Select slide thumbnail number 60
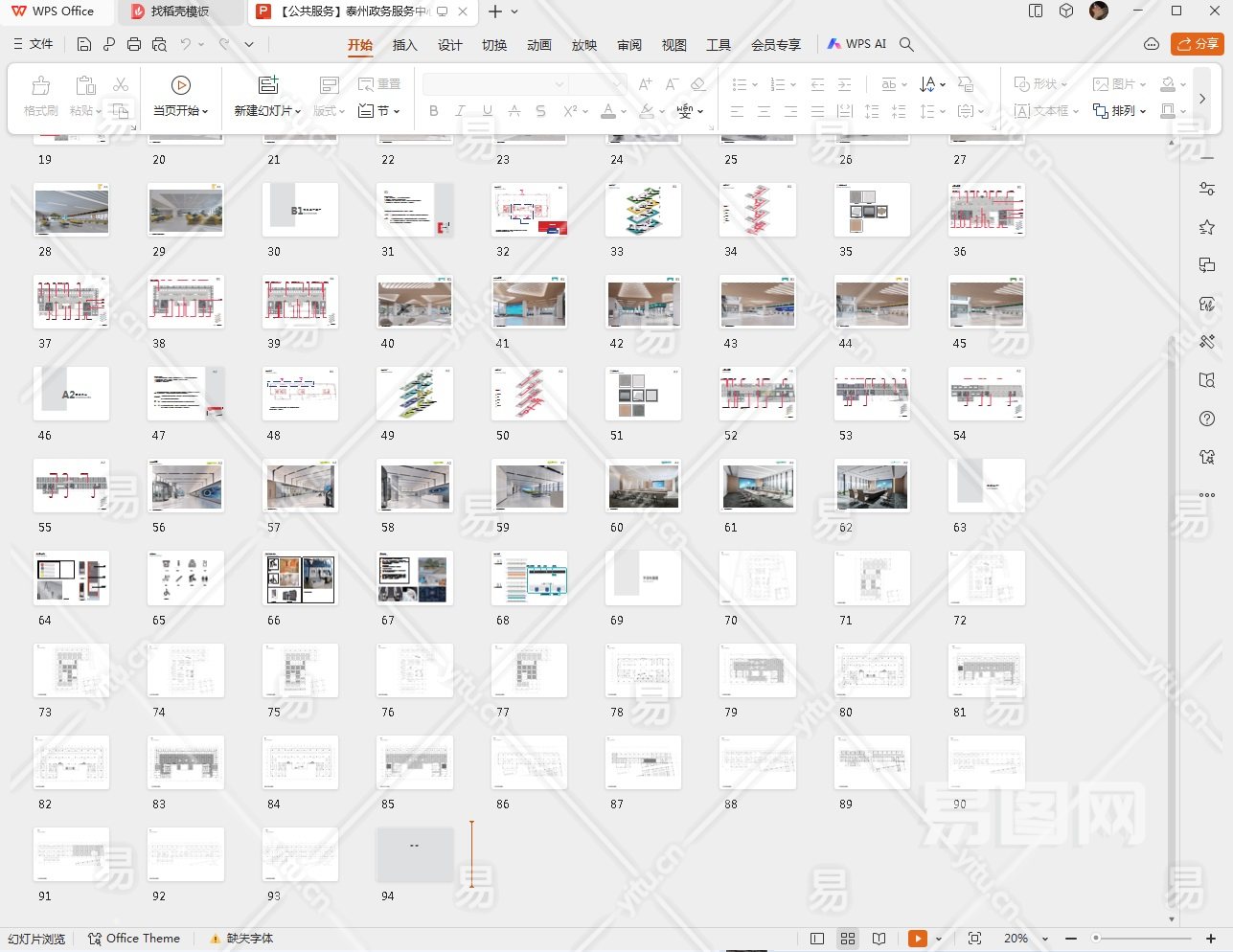The width and height of the screenshot is (1233, 952). (x=643, y=486)
